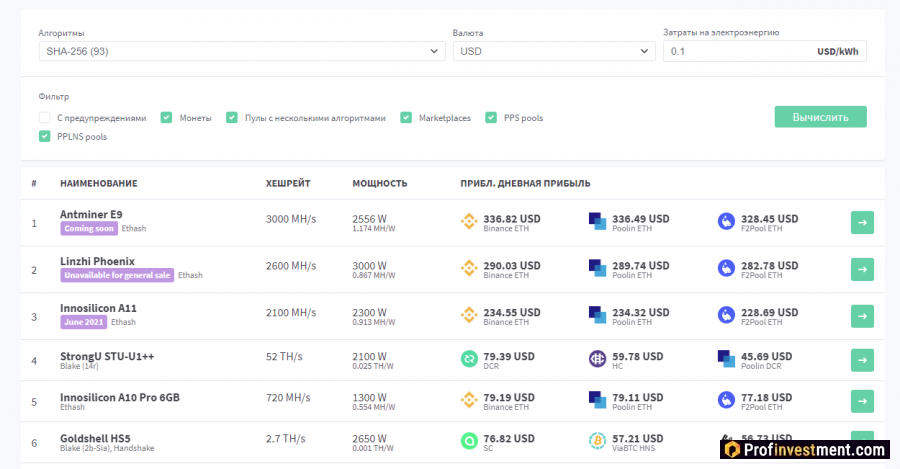Open Innosilicon A10 Pro 6GB arrow button

(x=862, y=401)
